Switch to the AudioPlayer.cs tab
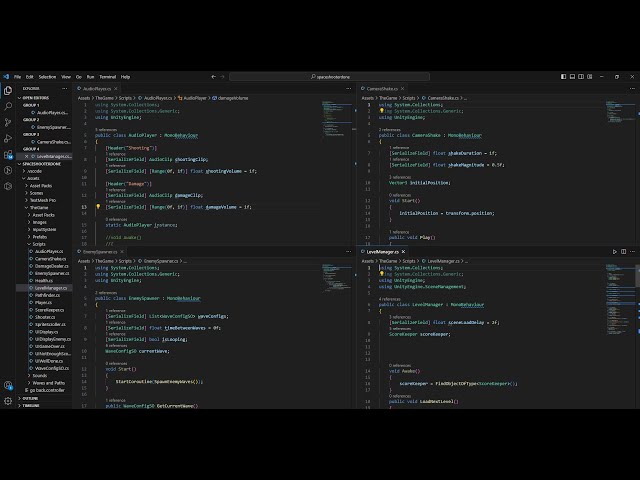The image size is (640, 480). [97, 89]
